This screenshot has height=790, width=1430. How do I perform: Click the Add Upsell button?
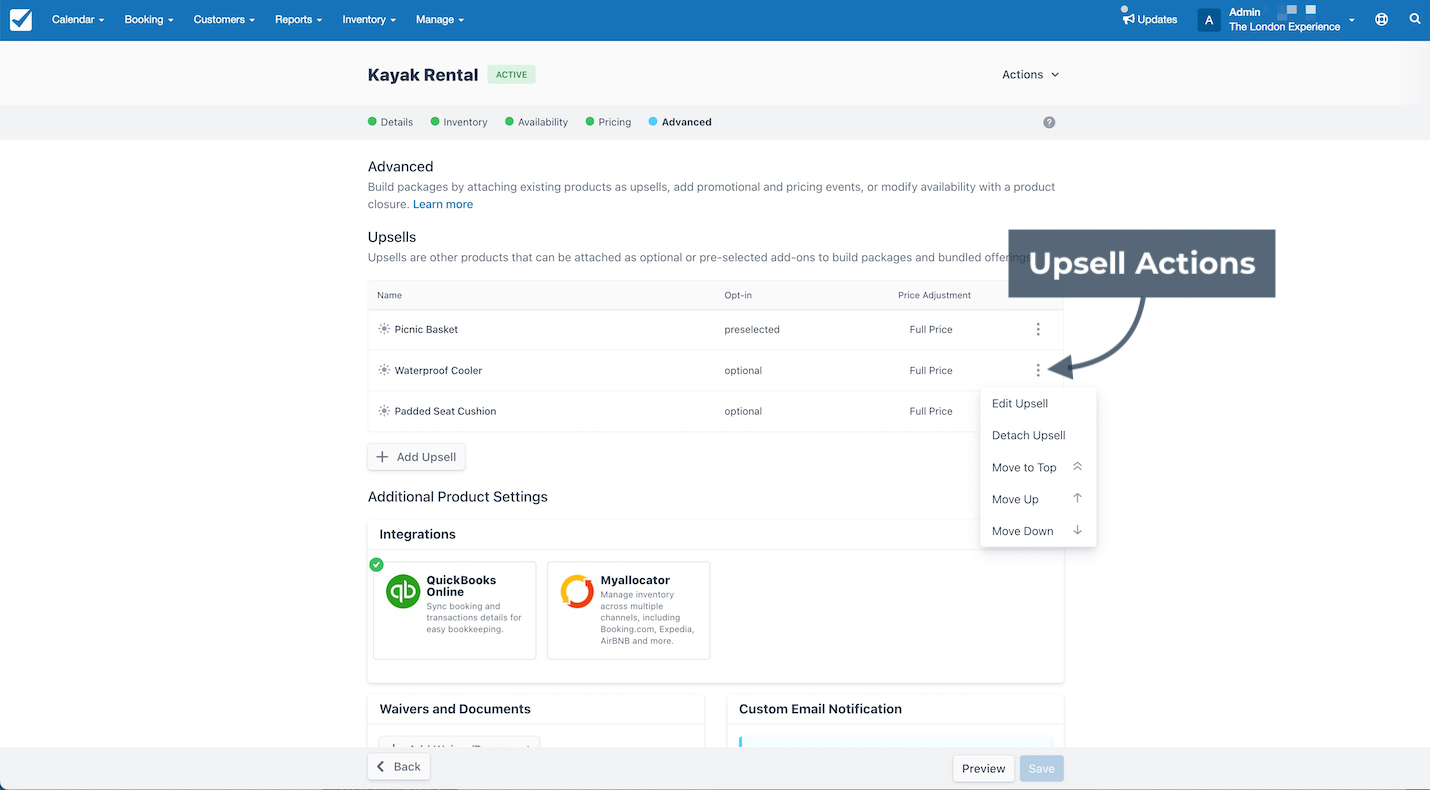click(416, 457)
